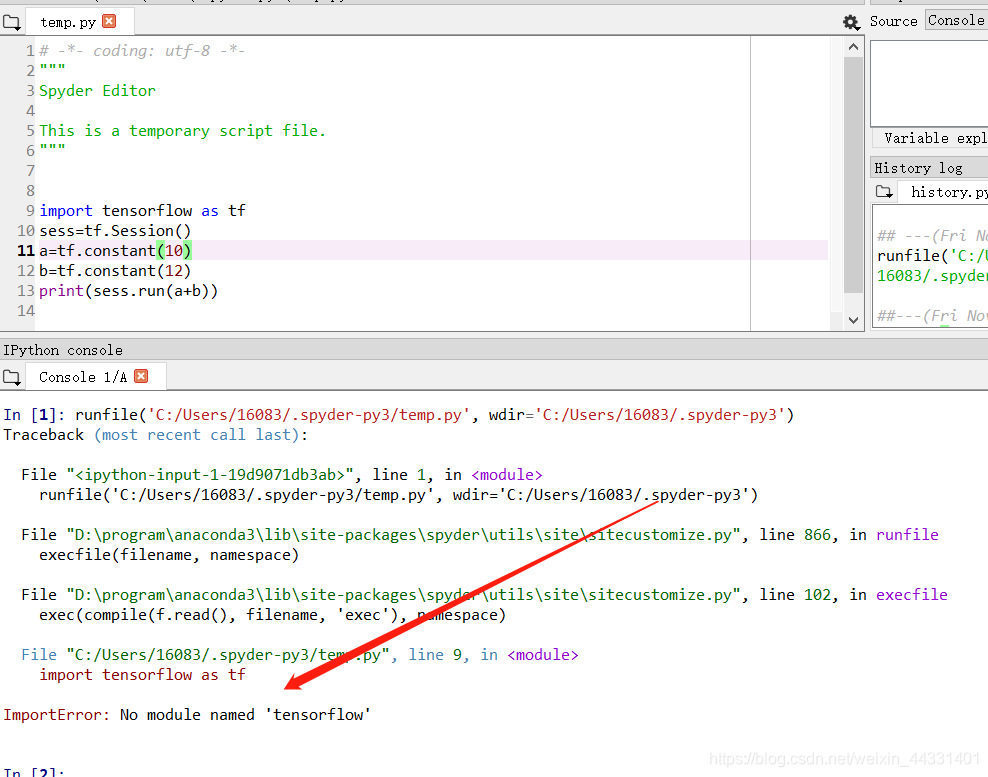Screen dimensions: 988x777
Task: Click the Source label in help pane
Action: (x=893, y=21)
